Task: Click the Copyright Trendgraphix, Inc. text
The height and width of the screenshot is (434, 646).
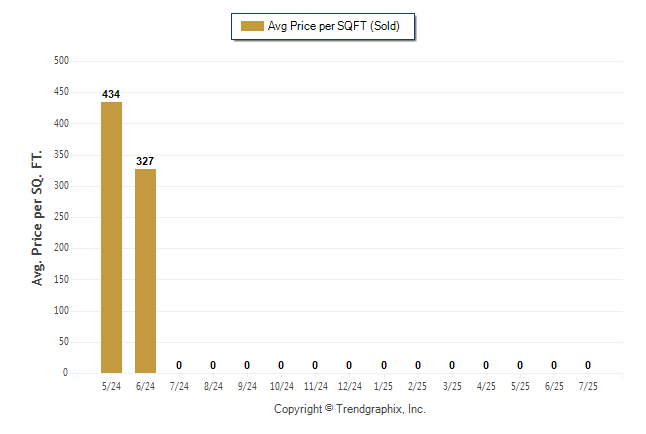Action: [350, 409]
